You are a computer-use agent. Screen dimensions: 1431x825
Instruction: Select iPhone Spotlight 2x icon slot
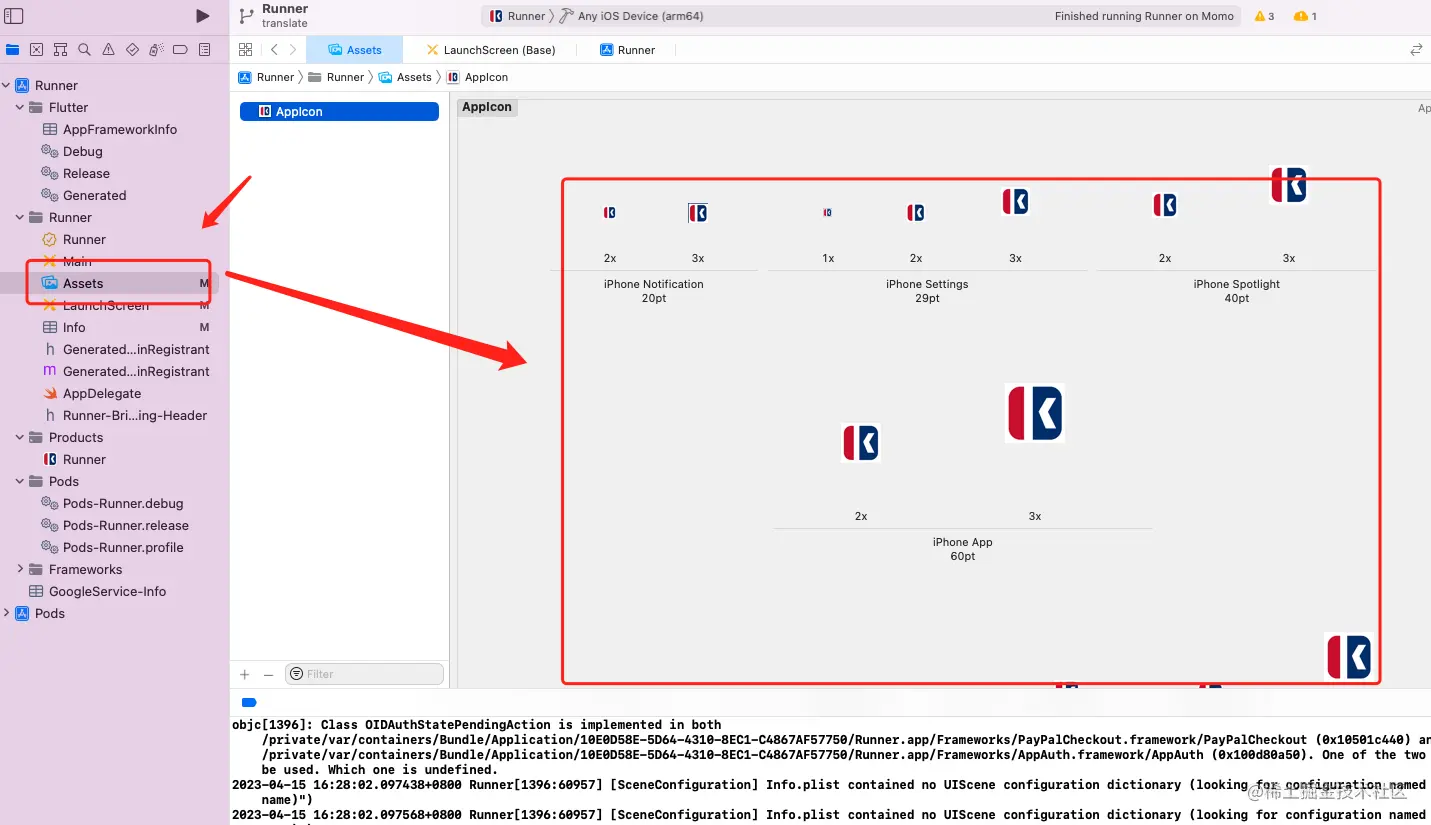point(1165,205)
